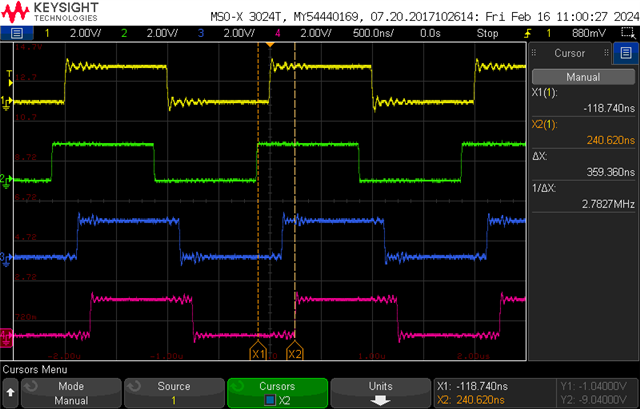Click the trigger time reference triangle
Image resolution: width=640 pixels, height=409 pixels.
tap(270, 44)
